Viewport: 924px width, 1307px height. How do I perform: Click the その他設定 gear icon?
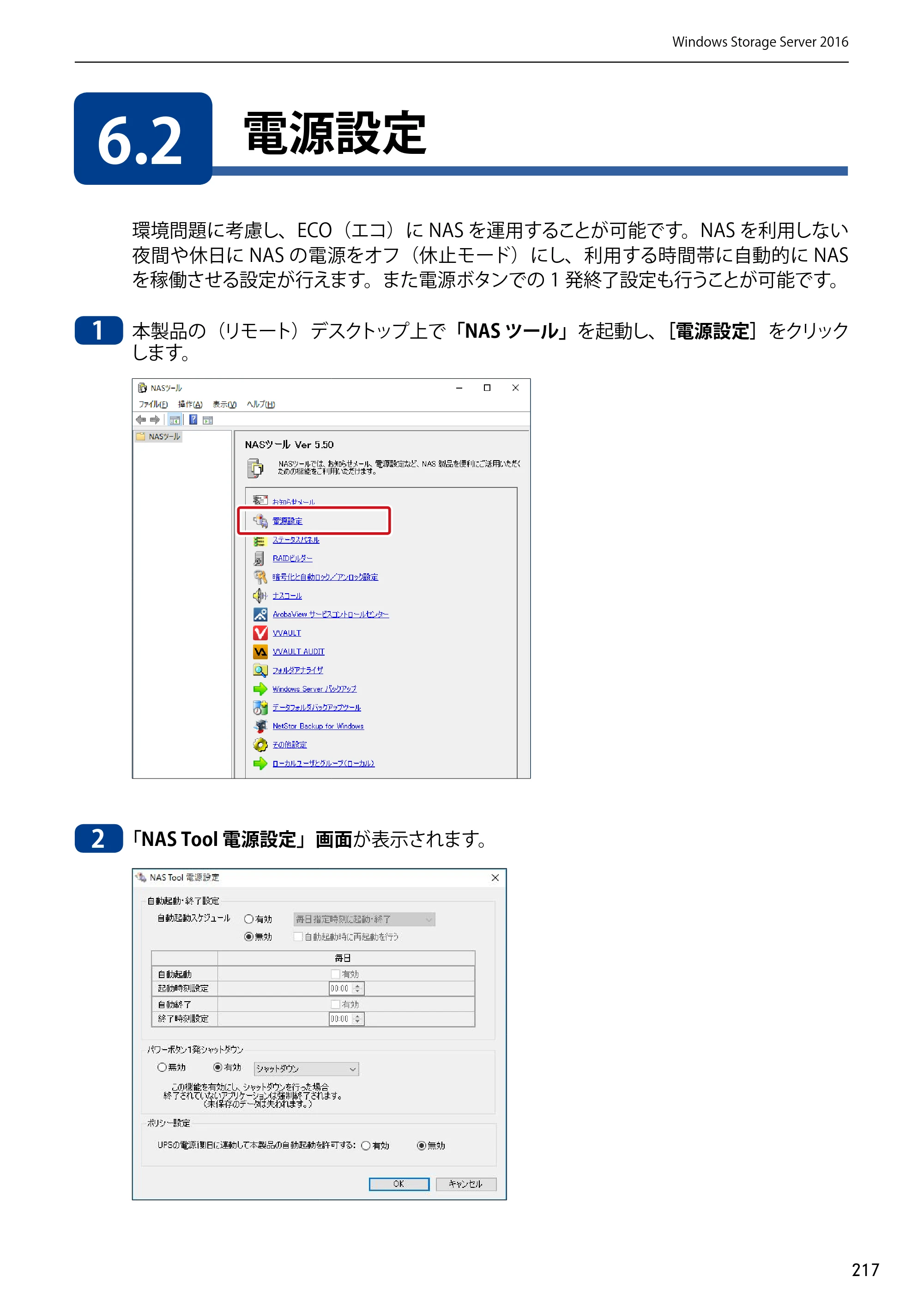(x=260, y=745)
